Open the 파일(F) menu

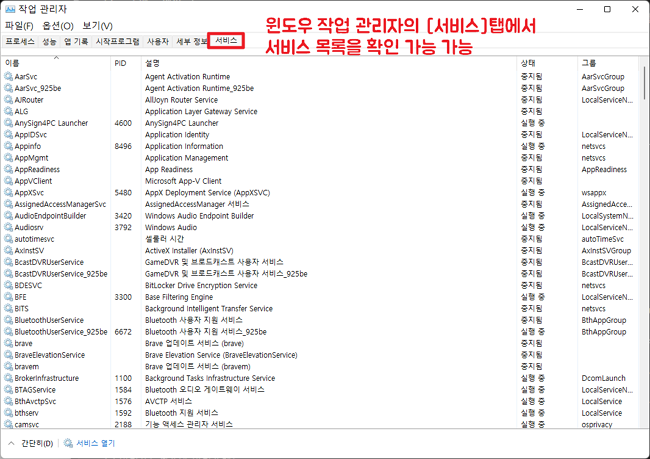19,26
